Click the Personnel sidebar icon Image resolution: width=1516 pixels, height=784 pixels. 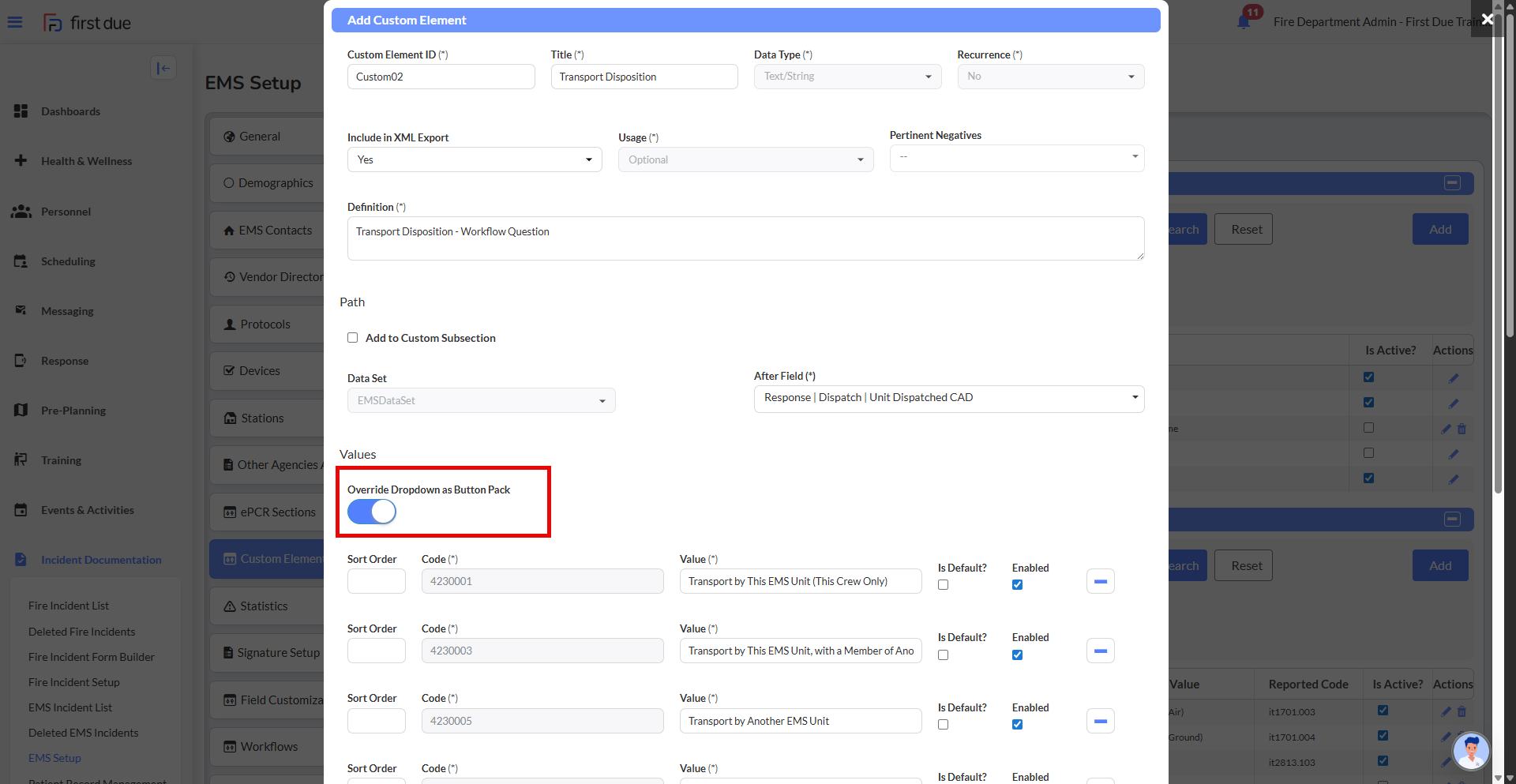(21, 212)
